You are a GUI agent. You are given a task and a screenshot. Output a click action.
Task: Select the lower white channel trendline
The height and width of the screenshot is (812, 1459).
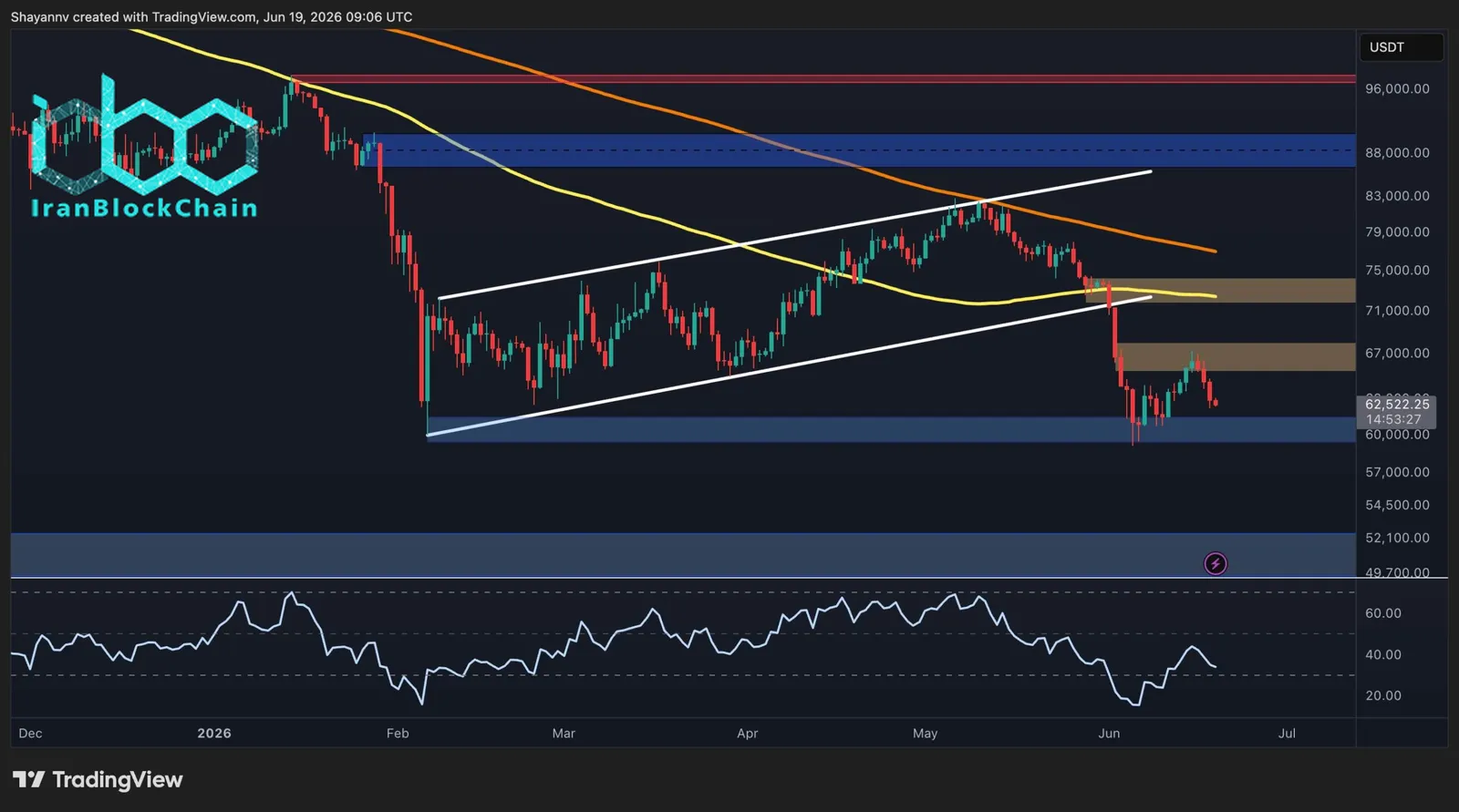click(x=789, y=366)
